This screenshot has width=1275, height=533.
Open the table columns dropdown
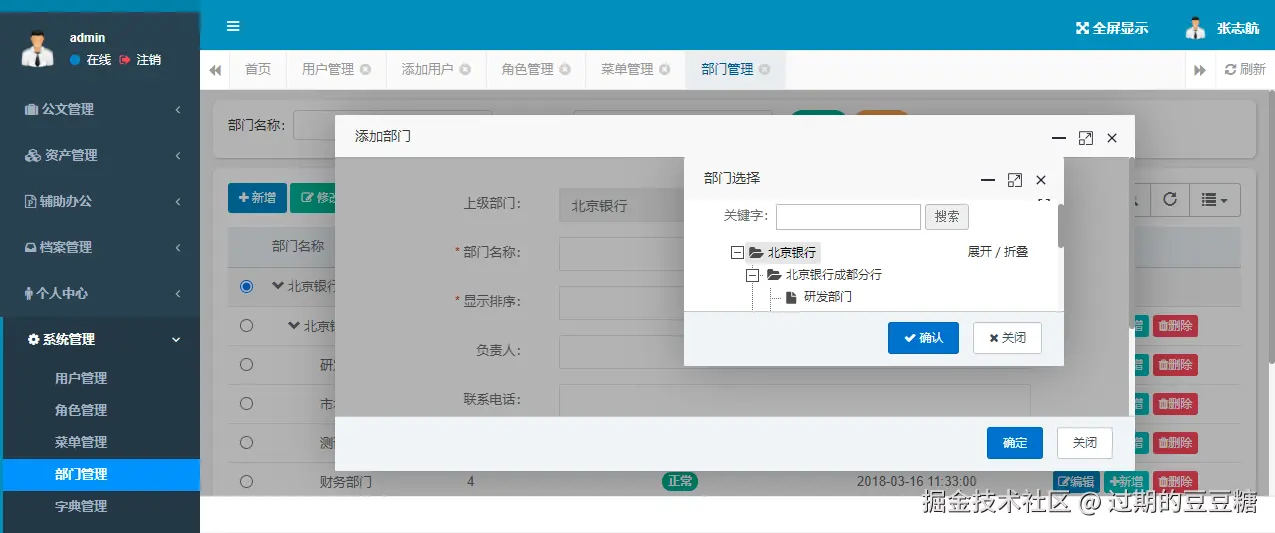1215,199
